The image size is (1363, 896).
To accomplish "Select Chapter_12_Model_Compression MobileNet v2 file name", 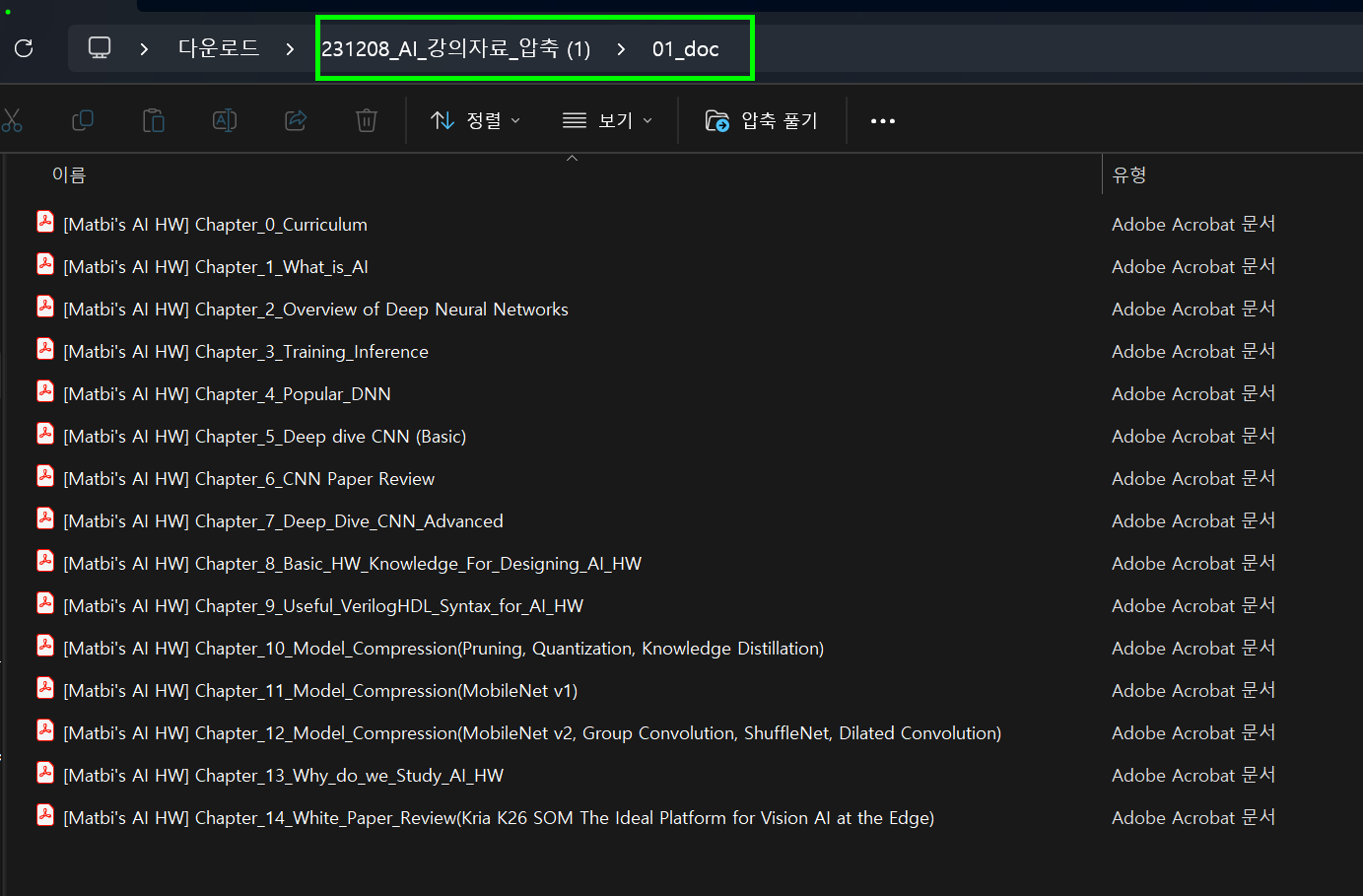I will [x=532, y=733].
